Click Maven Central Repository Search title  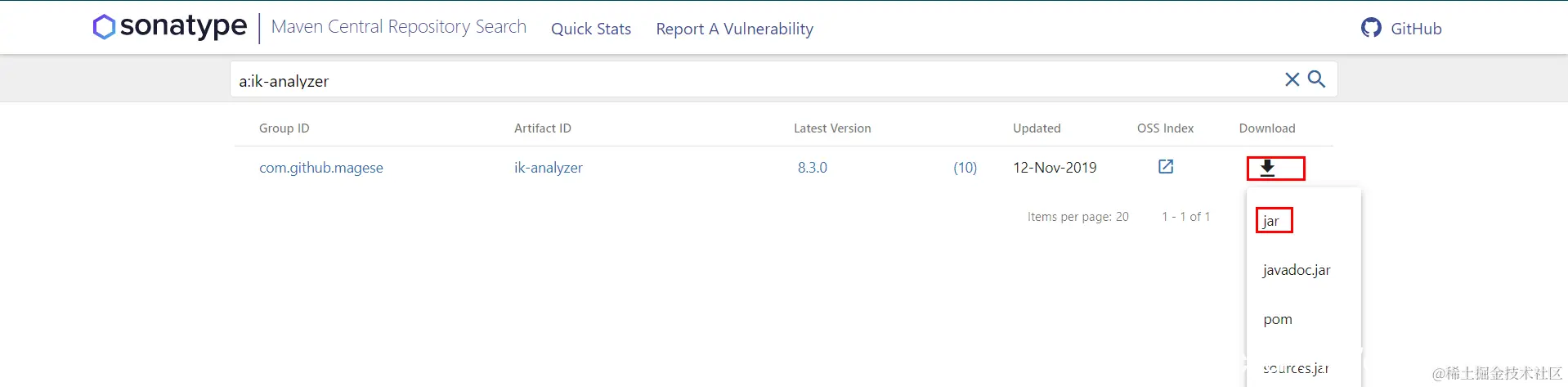click(399, 27)
